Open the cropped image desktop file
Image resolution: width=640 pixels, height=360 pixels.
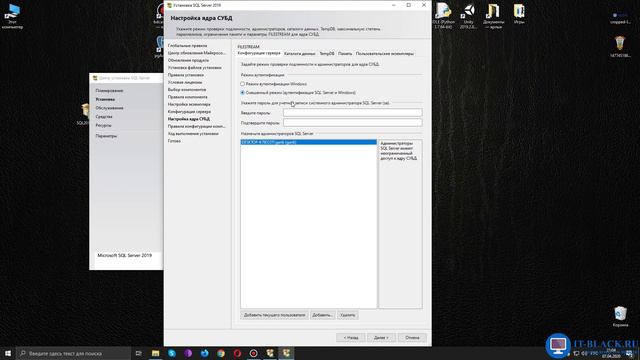(x=620, y=18)
